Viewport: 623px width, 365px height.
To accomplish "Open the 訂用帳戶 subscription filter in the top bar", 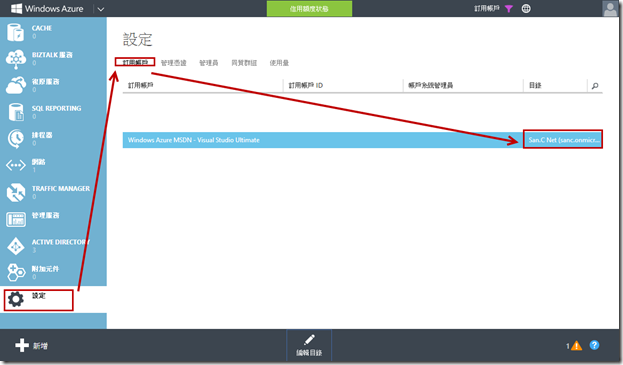I will coord(493,8).
